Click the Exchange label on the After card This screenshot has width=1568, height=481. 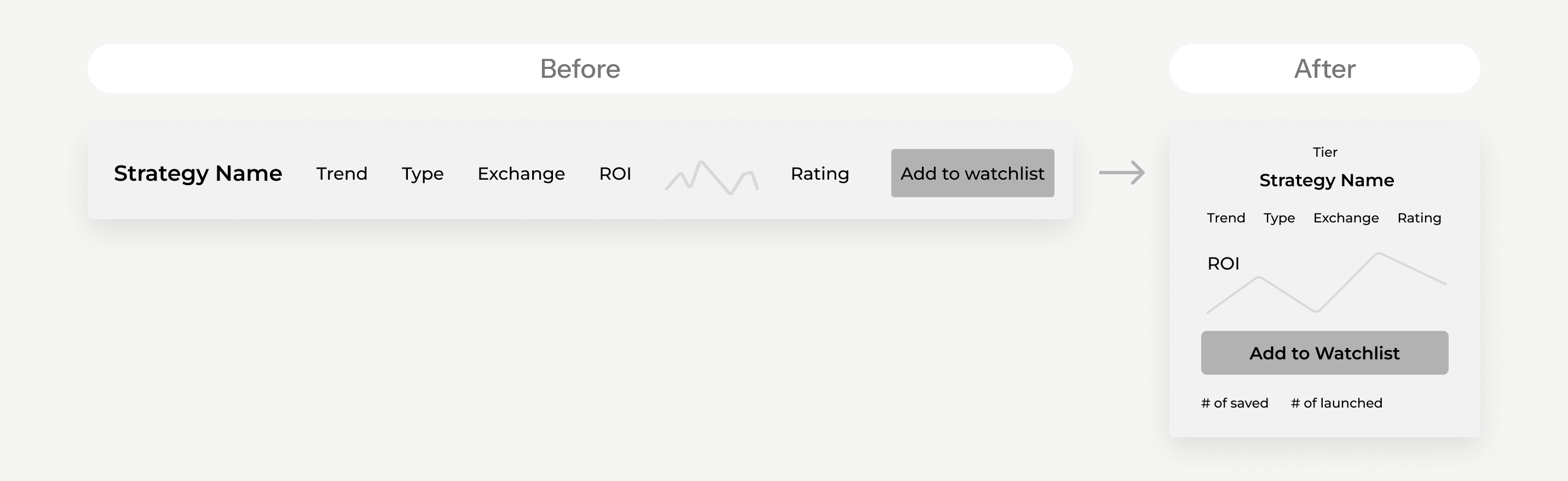(1346, 218)
